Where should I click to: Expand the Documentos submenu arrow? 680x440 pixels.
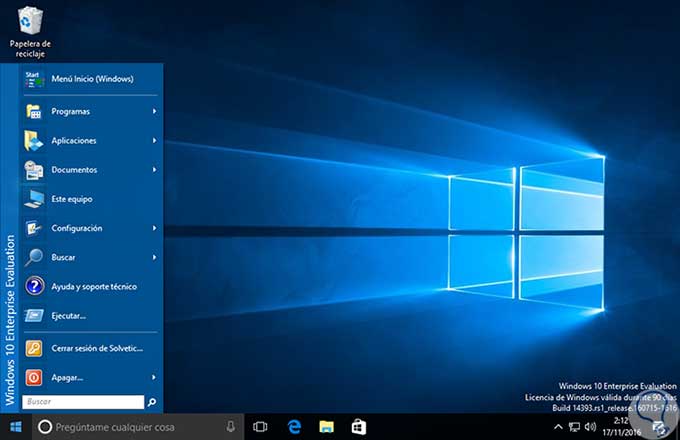point(154,169)
